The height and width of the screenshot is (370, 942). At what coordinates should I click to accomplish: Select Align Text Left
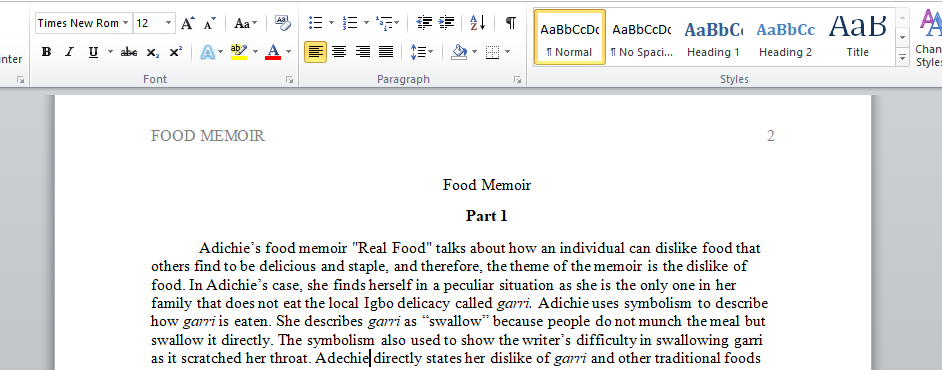315,52
